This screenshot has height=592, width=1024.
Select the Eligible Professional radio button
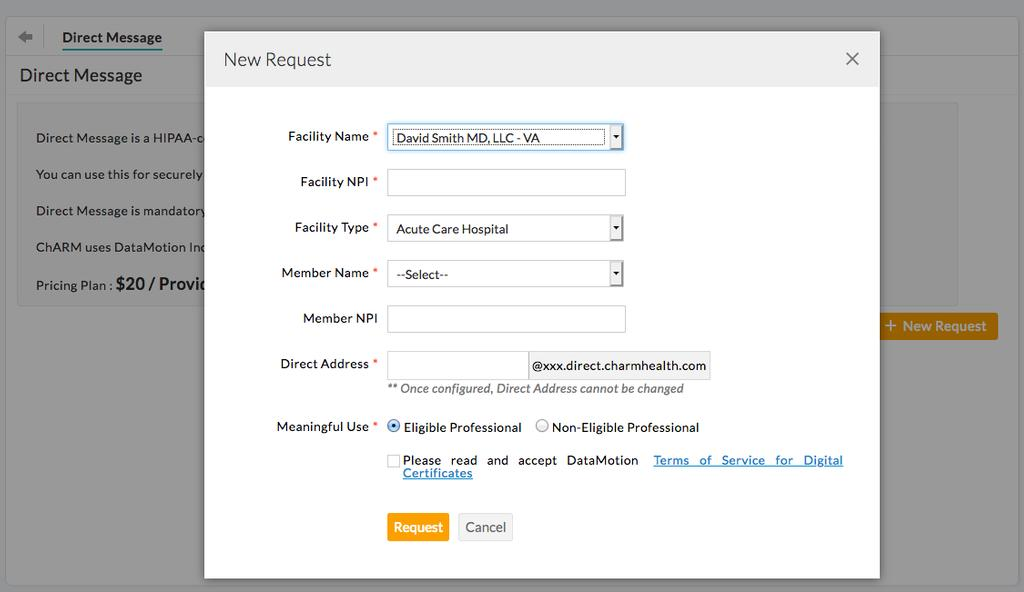coord(395,425)
